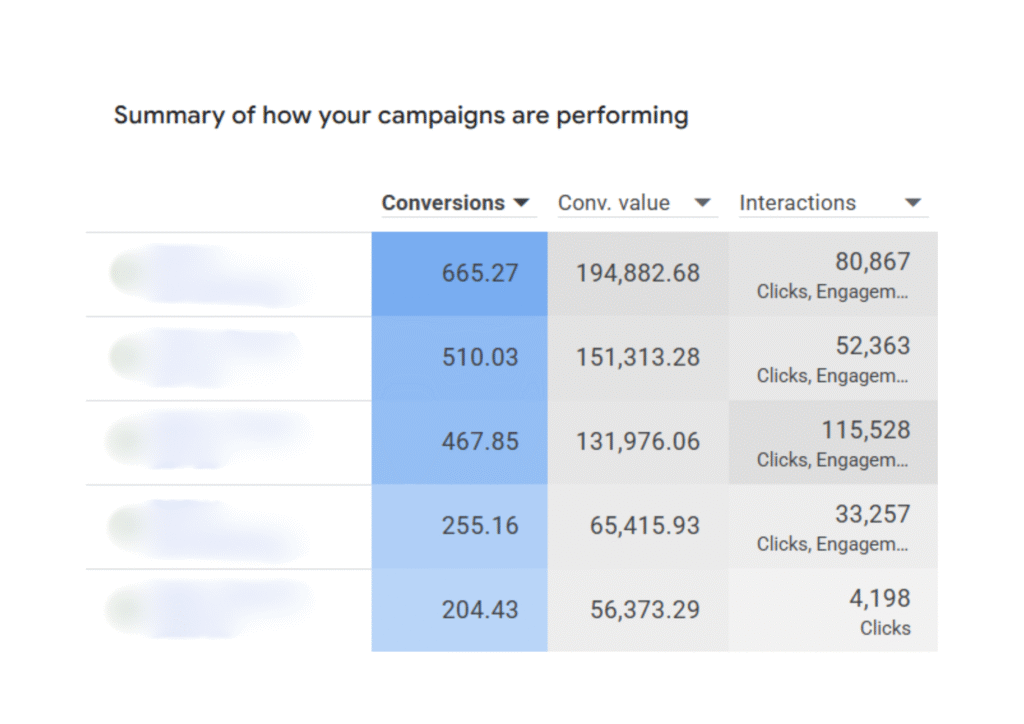This screenshot has width=1024, height=724.
Task: Click the 131,976.06 conversion value cell
Action: pyautogui.click(x=638, y=441)
